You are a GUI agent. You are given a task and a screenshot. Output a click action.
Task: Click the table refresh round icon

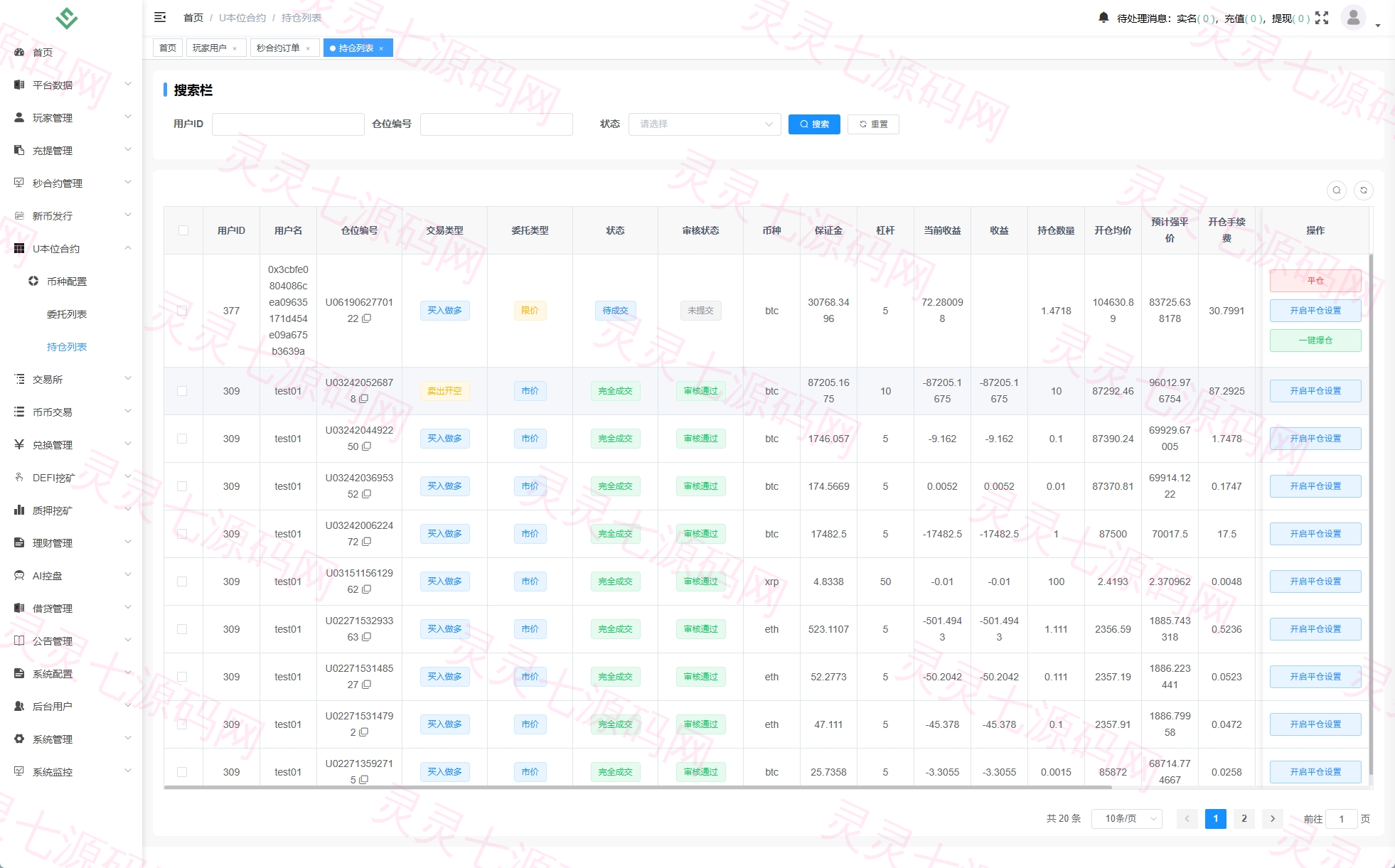coord(1364,190)
